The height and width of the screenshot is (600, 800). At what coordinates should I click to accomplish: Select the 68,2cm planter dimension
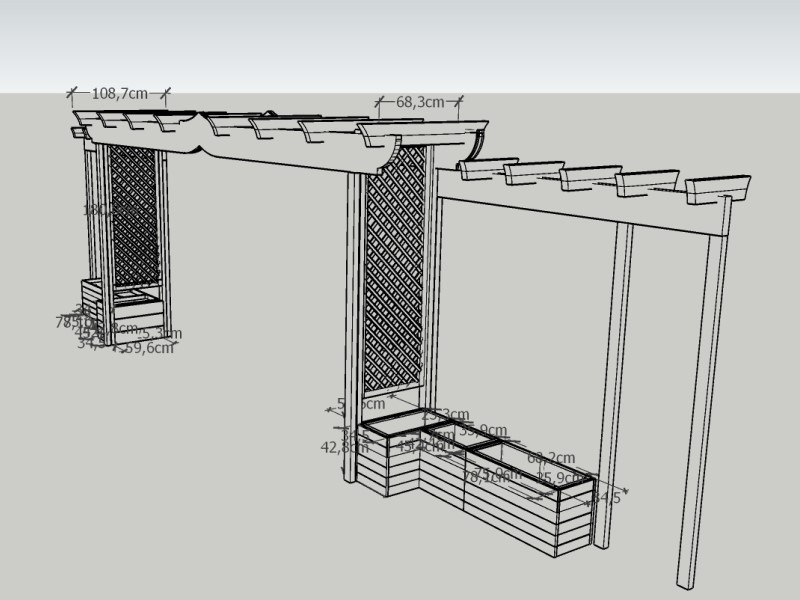coord(551,457)
